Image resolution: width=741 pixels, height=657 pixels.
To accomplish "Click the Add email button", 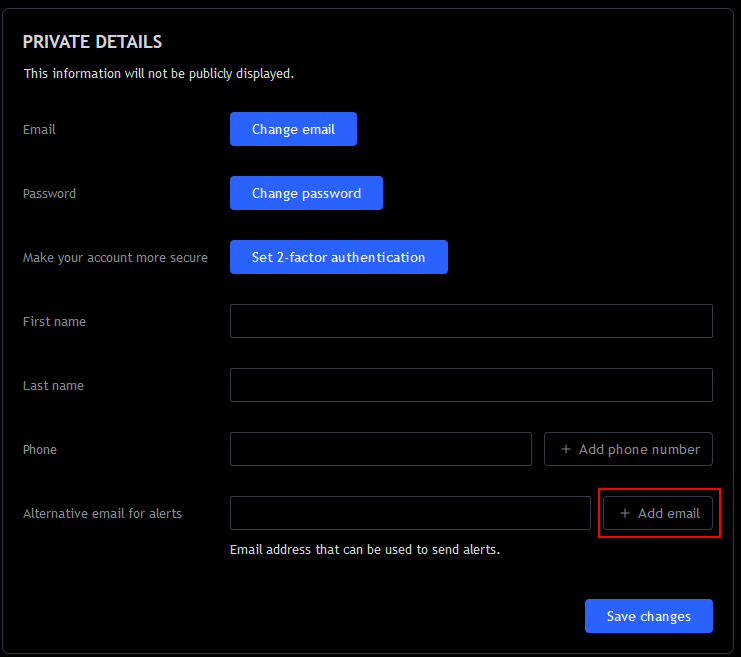I will [658, 513].
